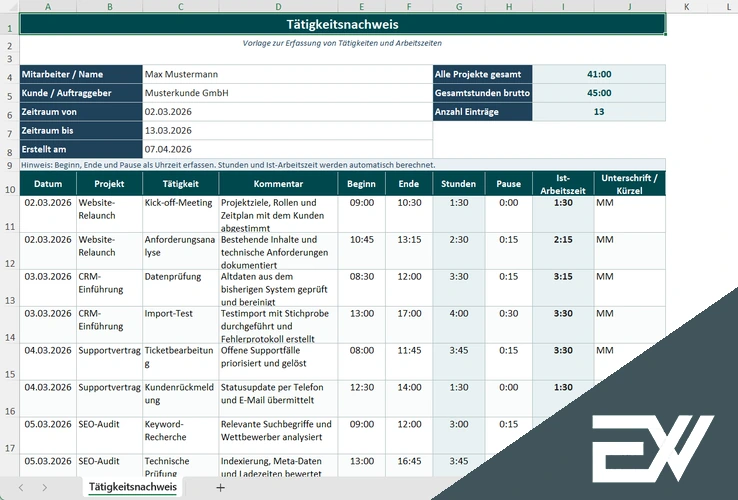Add a new sheet with plus icon
The height and width of the screenshot is (500, 738).
tap(220, 488)
